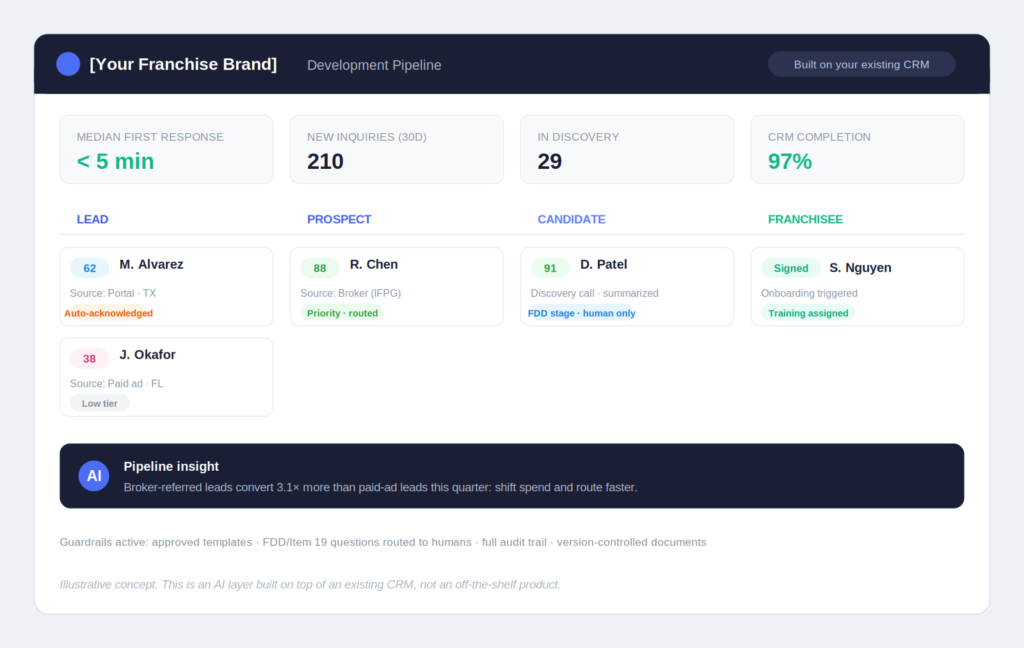
Task: Click the Pipeline insight heading
Action: point(171,466)
